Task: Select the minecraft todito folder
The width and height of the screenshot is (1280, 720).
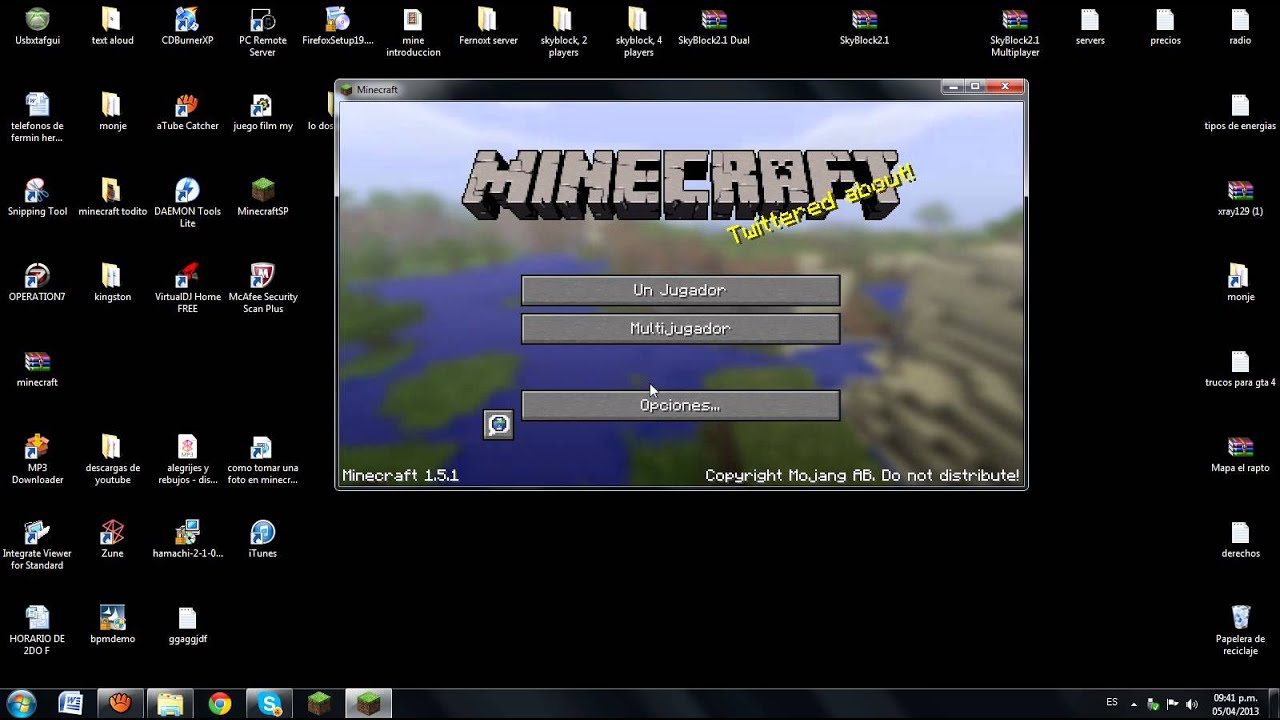Action: [112, 198]
